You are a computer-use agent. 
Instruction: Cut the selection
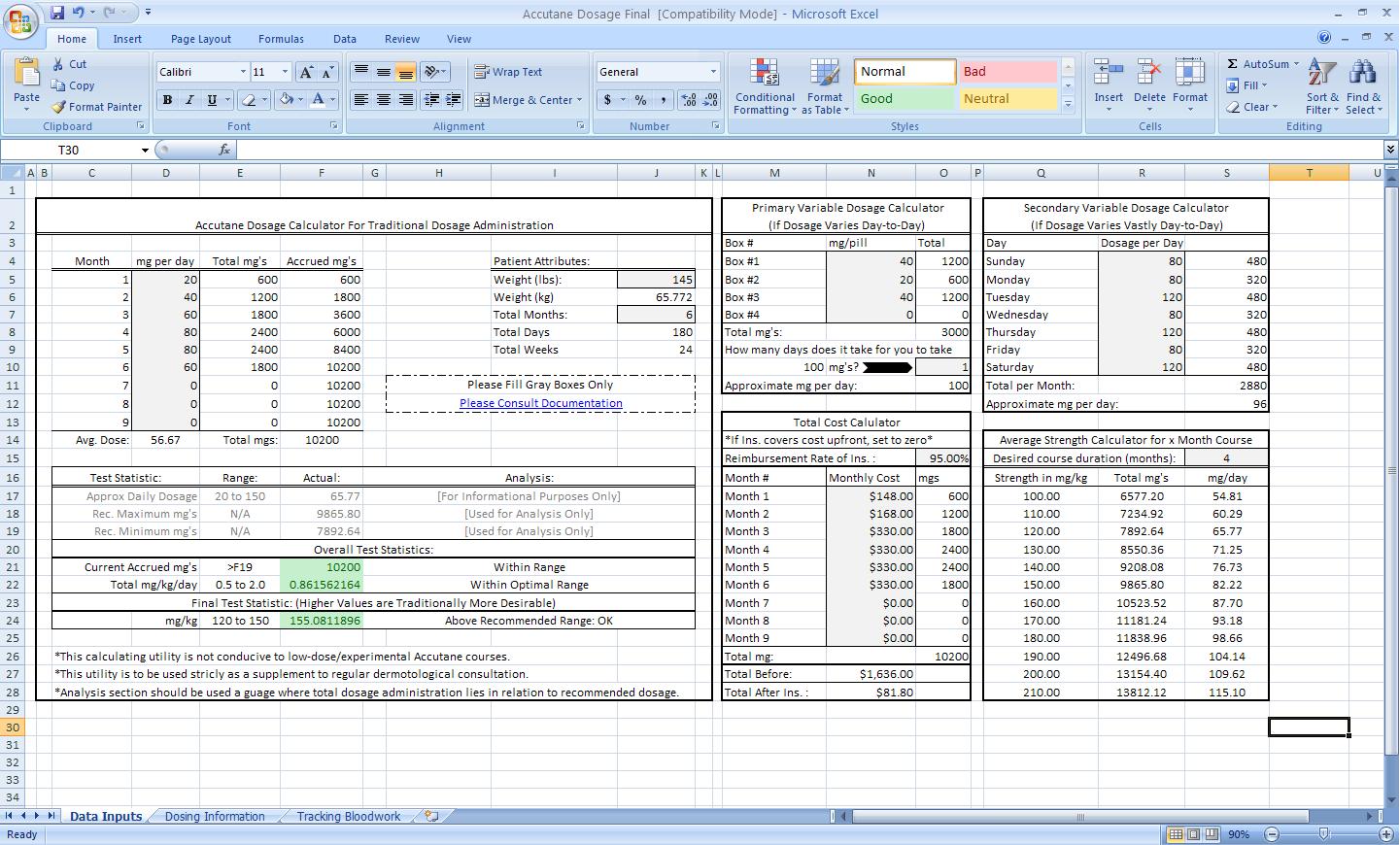(x=69, y=64)
